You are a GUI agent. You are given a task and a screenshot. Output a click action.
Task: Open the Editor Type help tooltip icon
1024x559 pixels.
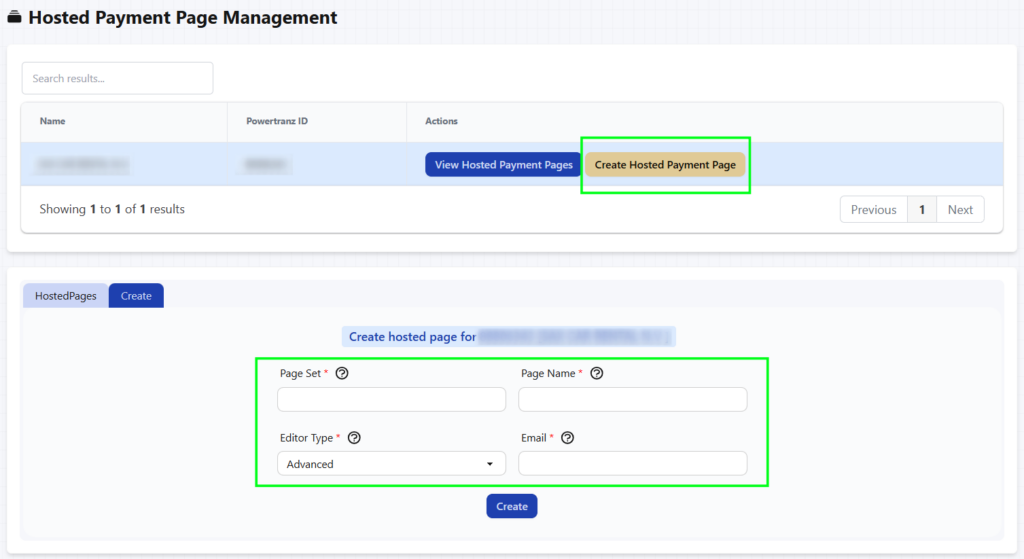pyautogui.click(x=353, y=438)
